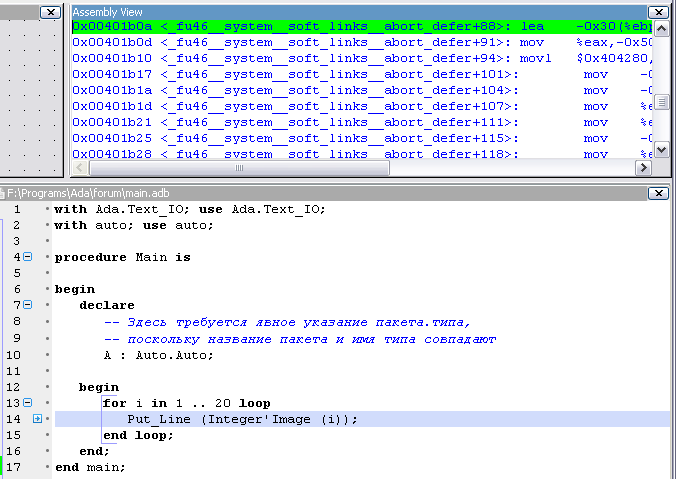Click the 'end main;' line in editor
This screenshot has width=676, height=479.
(x=90, y=467)
